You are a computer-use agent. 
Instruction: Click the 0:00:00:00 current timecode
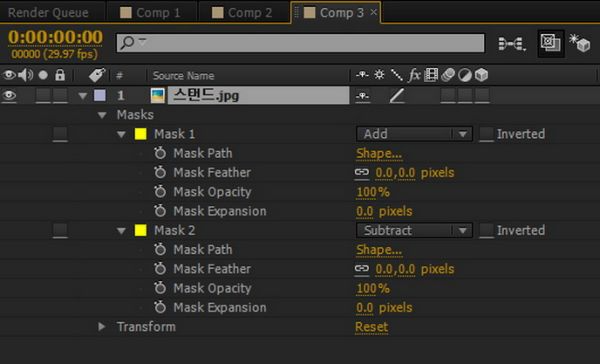coord(55,37)
